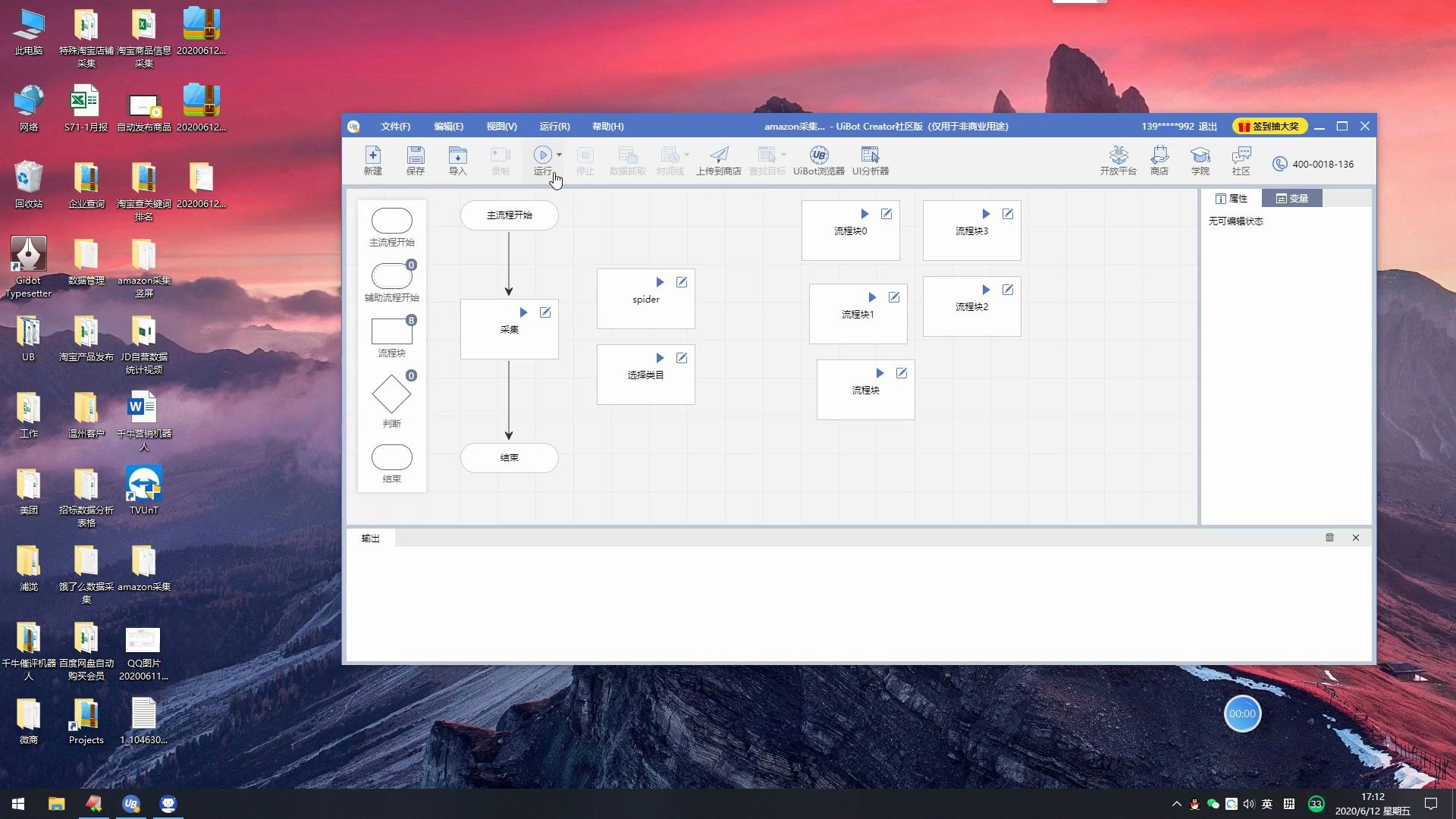Viewport: 1456px width, 819px height.
Task: Click the 导入 (Import) toolbar icon
Action: [x=457, y=160]
